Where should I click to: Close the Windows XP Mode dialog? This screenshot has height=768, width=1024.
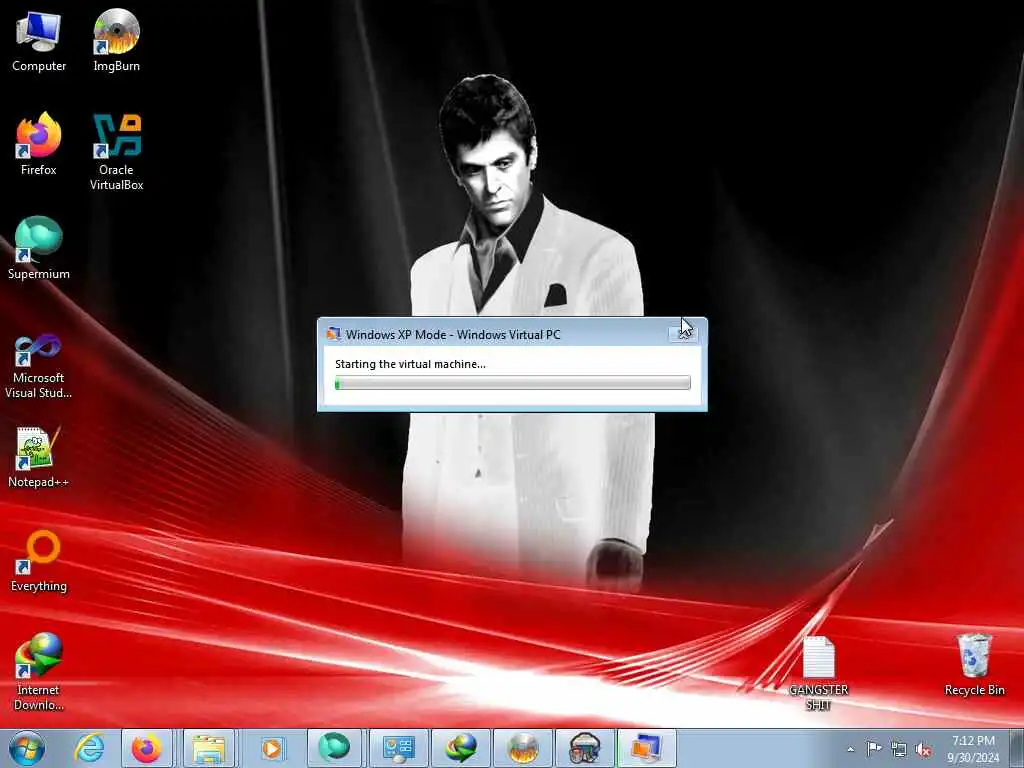pos(684,333)
